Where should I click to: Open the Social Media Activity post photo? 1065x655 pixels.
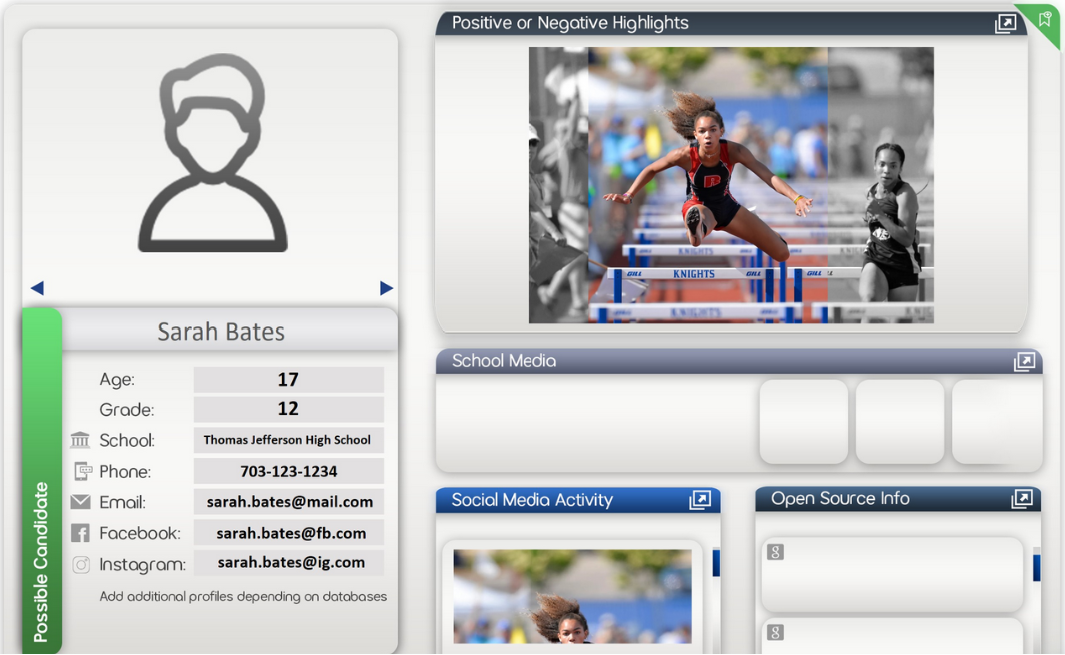point(573,597)
